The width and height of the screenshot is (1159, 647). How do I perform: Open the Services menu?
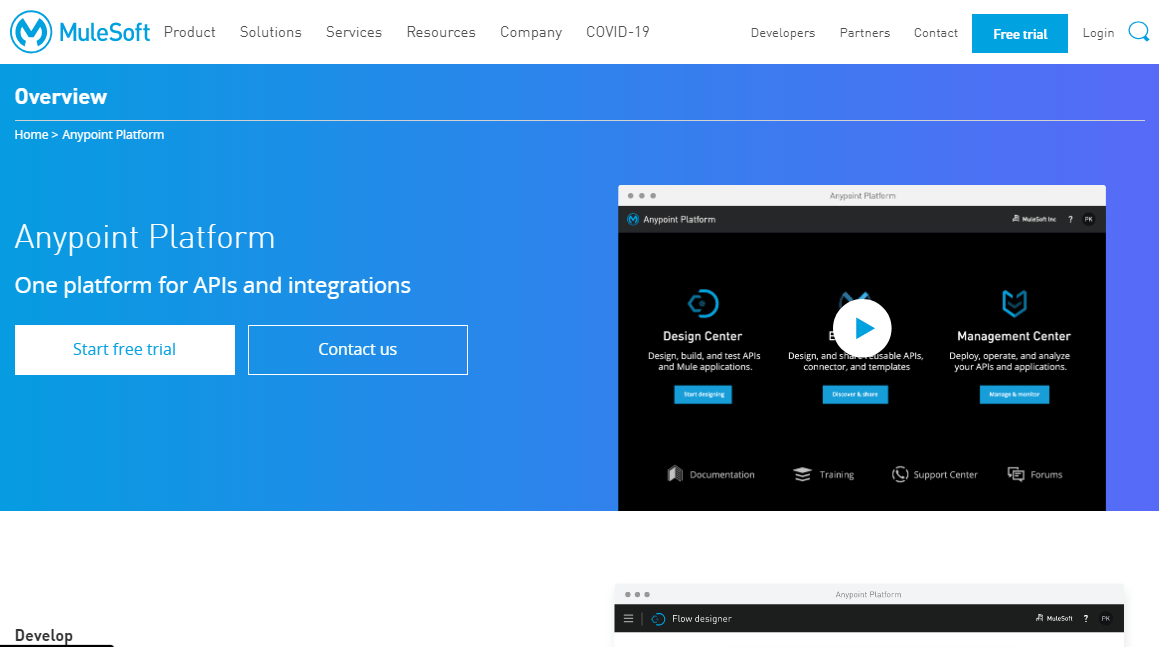354,33
